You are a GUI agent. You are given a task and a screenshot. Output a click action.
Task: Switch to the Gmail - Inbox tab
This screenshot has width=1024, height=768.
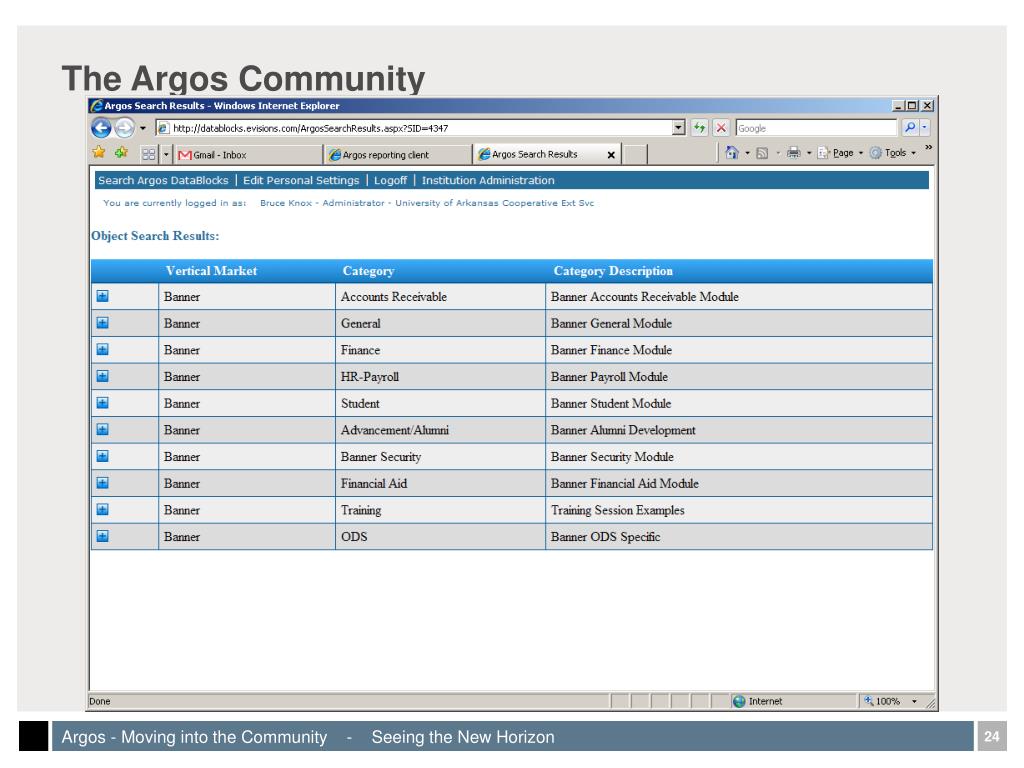coord(248,155)
